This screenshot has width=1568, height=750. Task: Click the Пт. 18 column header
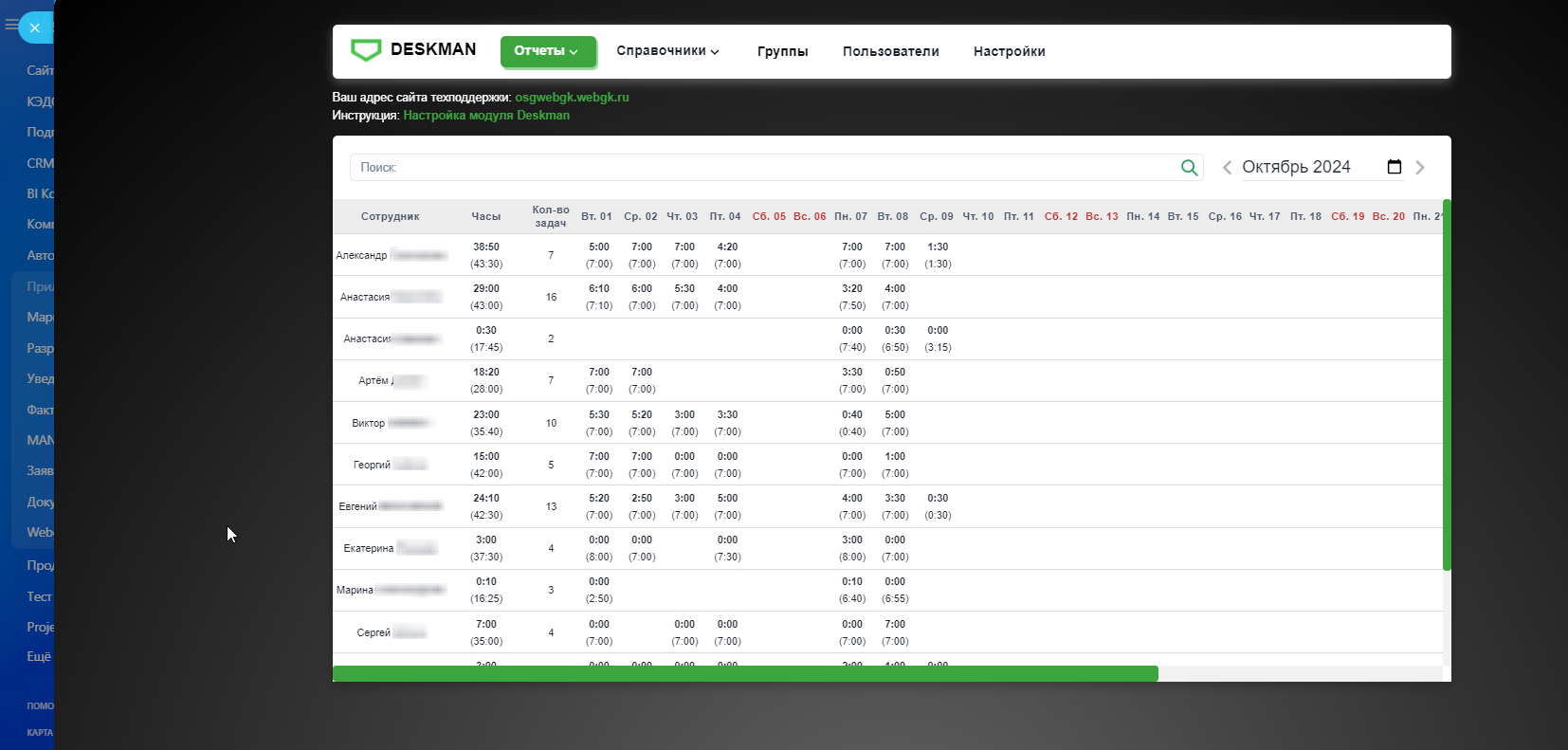coord(1305,216)
